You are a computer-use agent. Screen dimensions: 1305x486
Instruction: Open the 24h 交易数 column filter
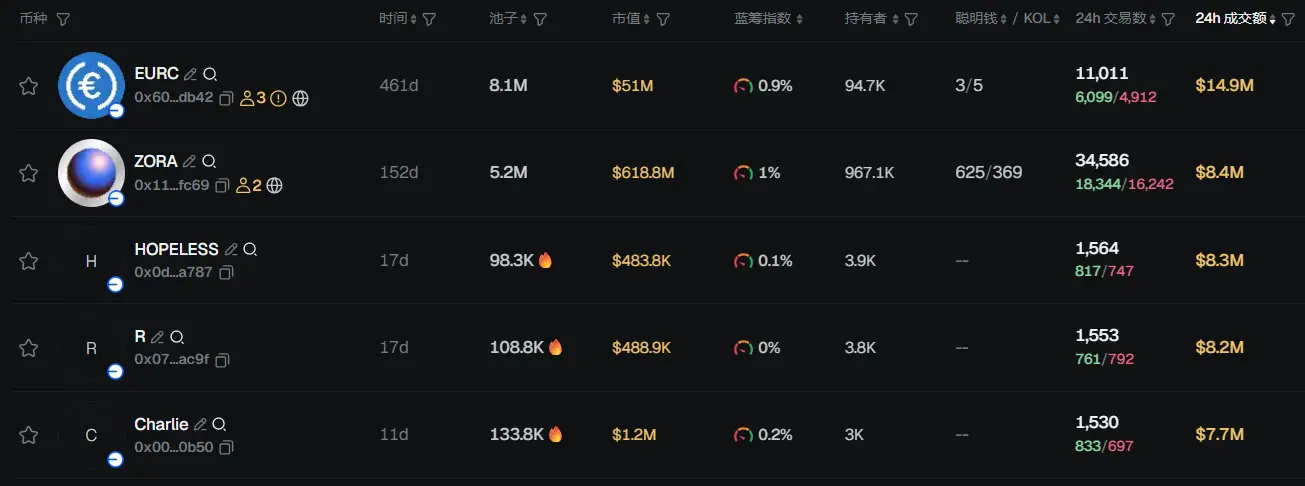[x=1167, y=19]
